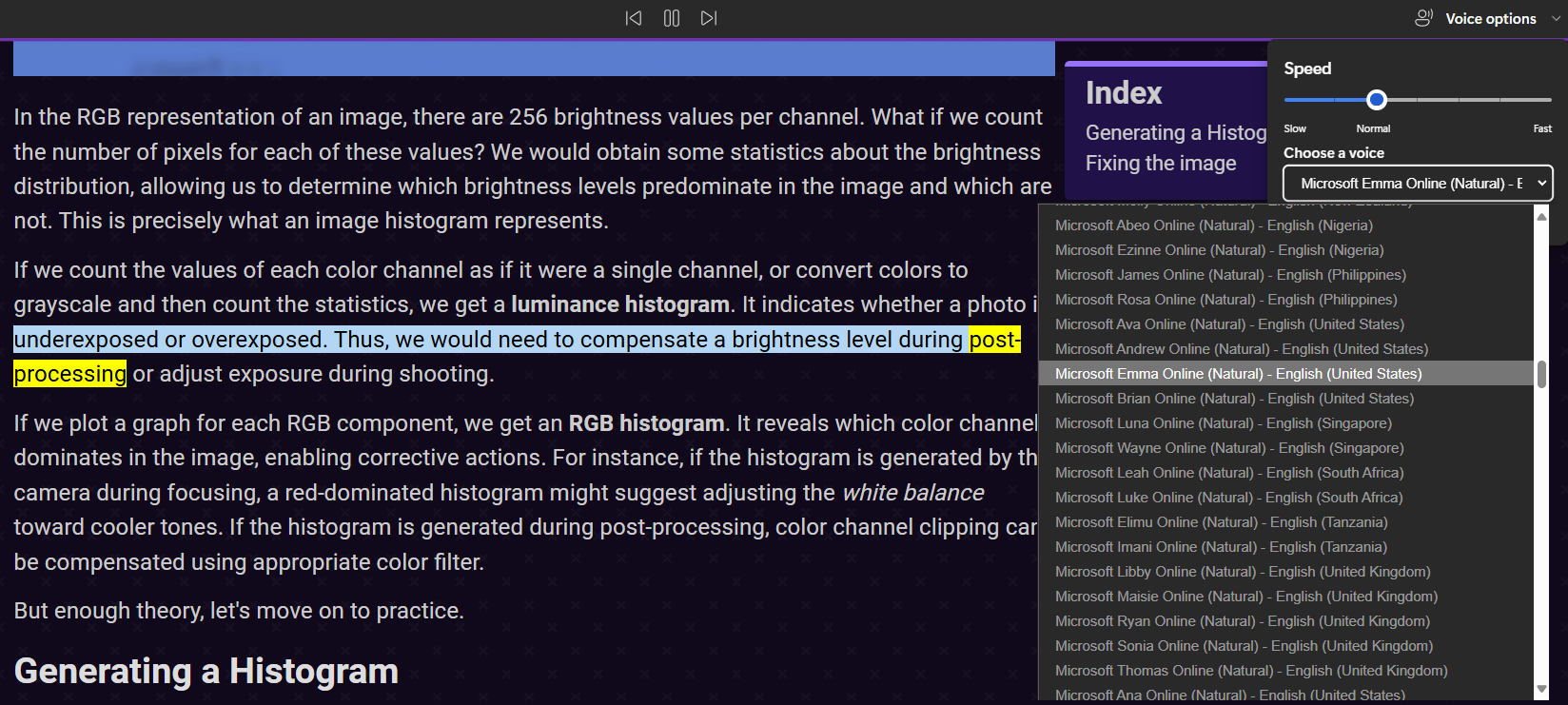Click the Voice options person icon
1568x705 pixels.
(1423, 18)
